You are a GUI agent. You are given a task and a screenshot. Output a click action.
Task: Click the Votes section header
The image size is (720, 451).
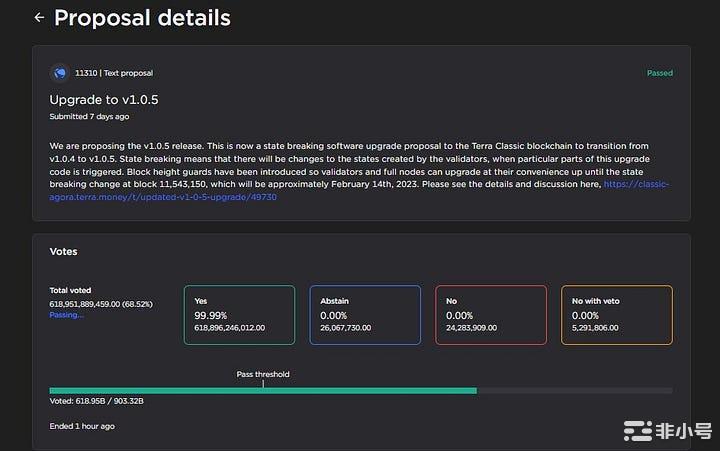click(63, 252)
